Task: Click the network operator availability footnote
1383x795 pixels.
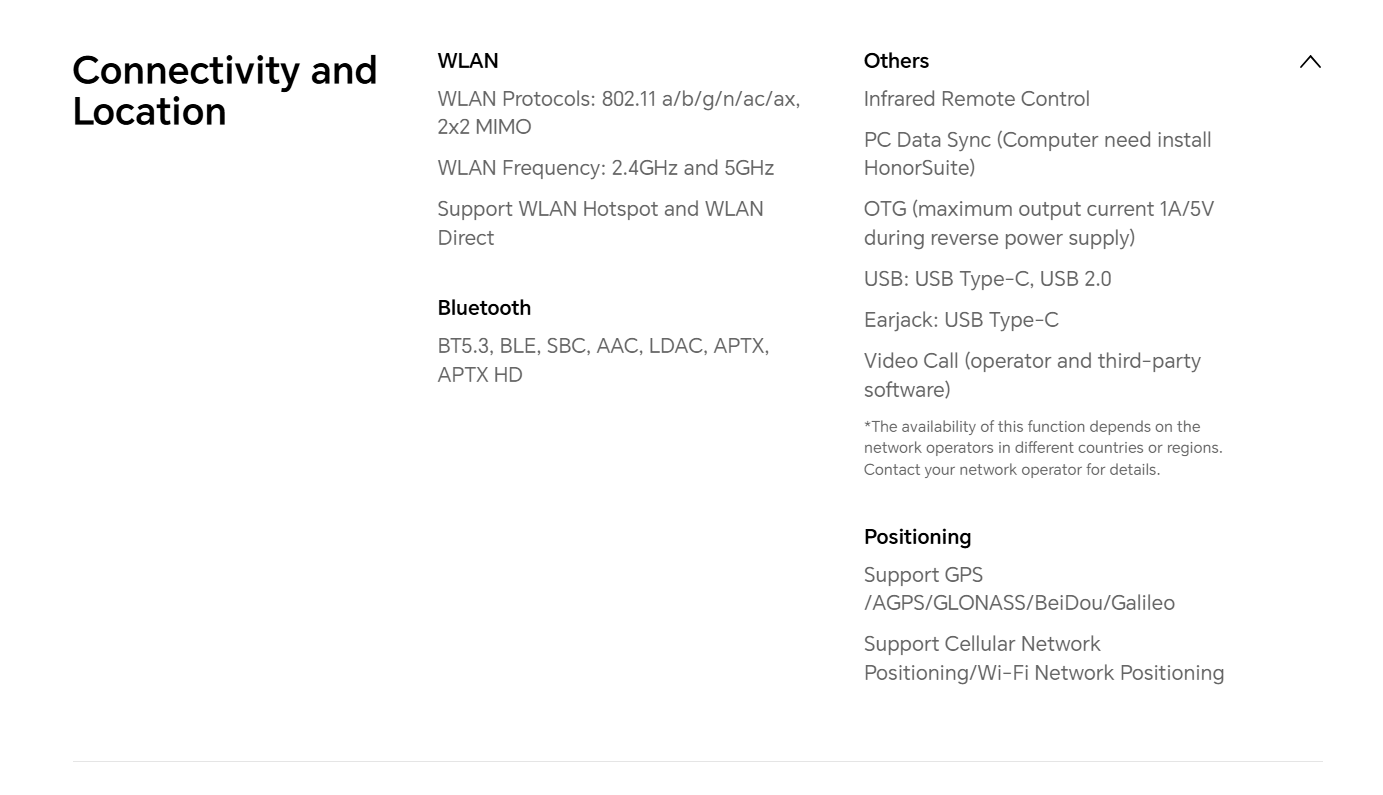Action: 1042,448
